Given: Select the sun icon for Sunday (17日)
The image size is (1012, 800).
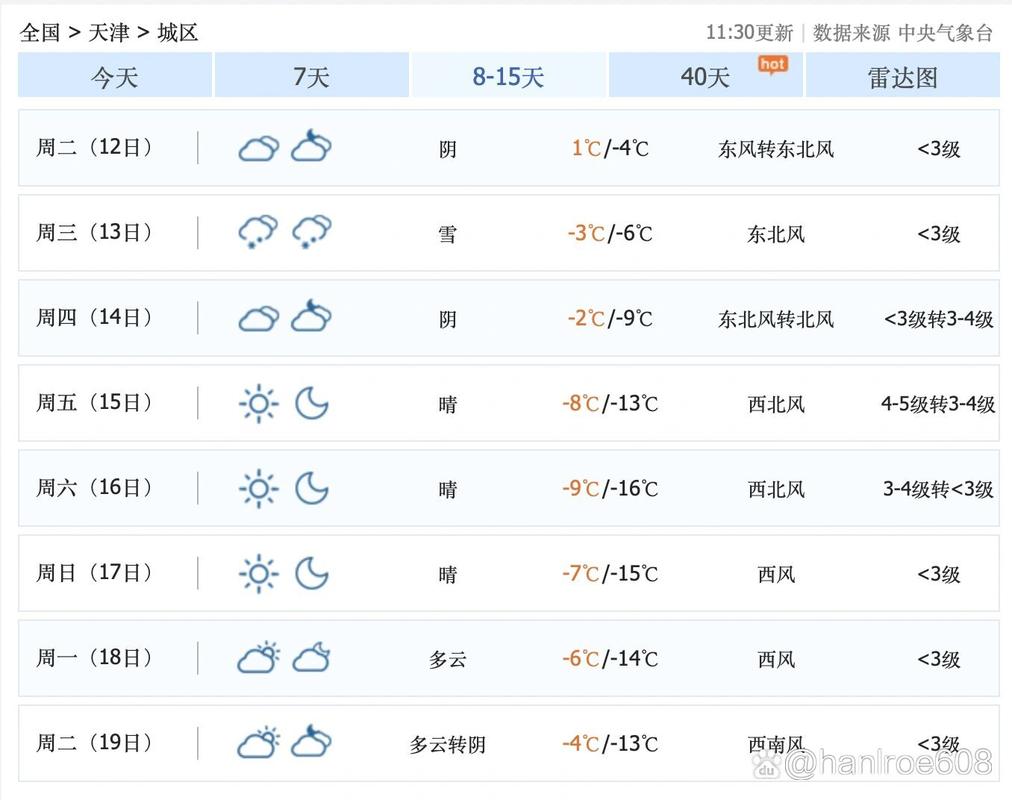Looking at the screenshot, I should pos(257,573).
